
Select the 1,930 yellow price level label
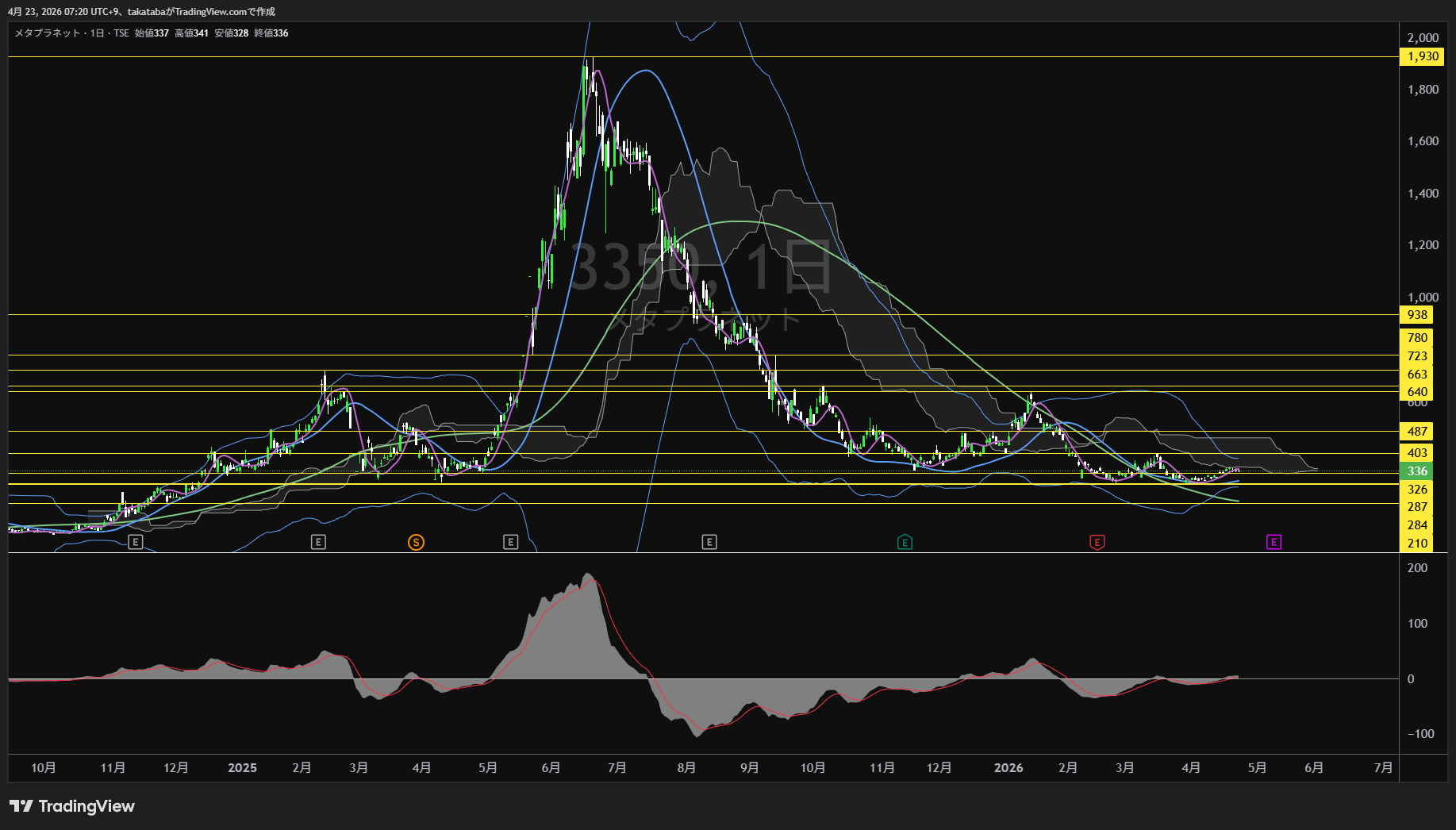(1422, 56)
